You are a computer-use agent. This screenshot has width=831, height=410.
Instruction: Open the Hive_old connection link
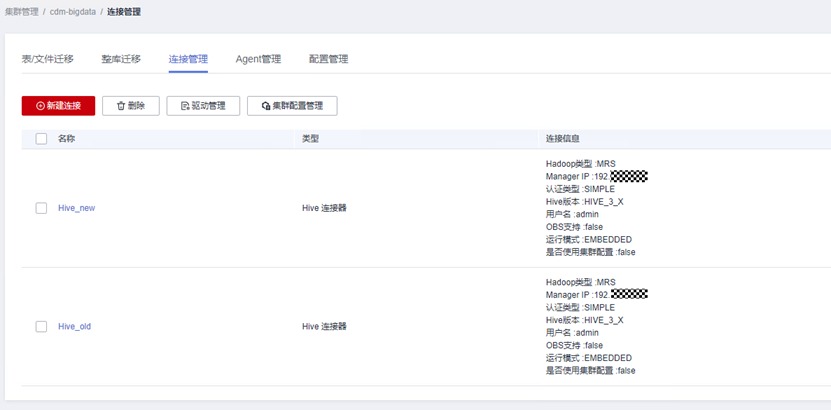coord(74,327)
